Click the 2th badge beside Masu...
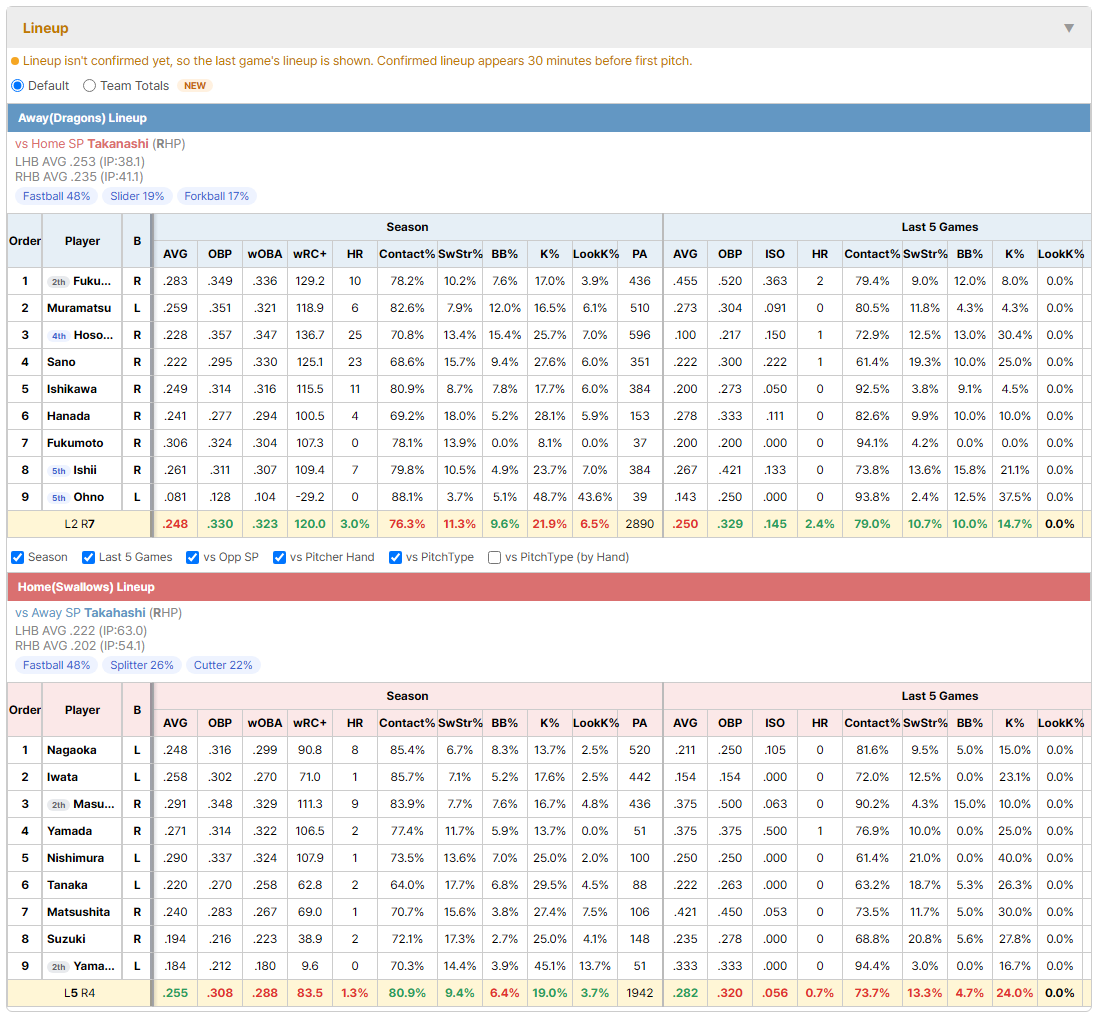The width and height of the screenshot is (1098, 1018). (58, 804)
